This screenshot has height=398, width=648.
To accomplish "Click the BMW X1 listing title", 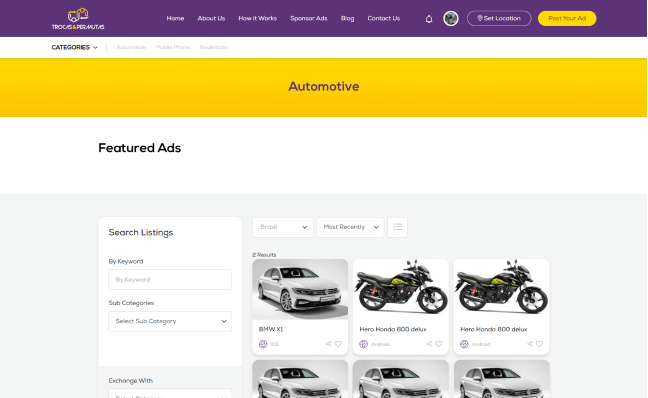I will click(x=271, y=329).
